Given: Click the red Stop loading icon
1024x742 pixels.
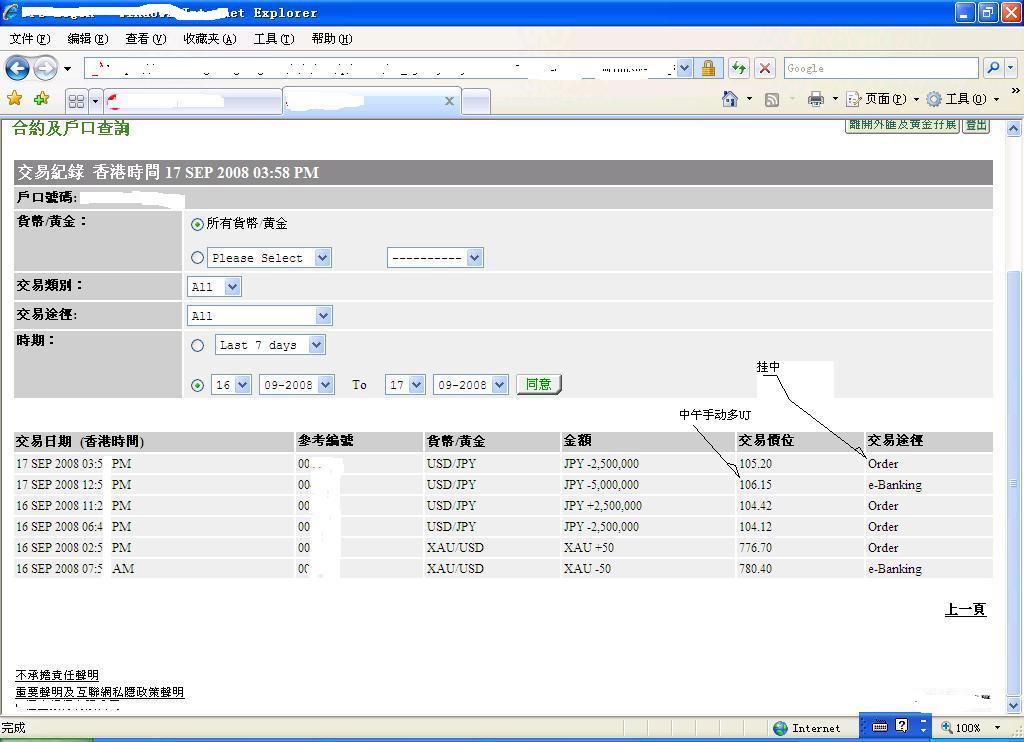Looking at the screenshot, I should click(x=765, y=68).
